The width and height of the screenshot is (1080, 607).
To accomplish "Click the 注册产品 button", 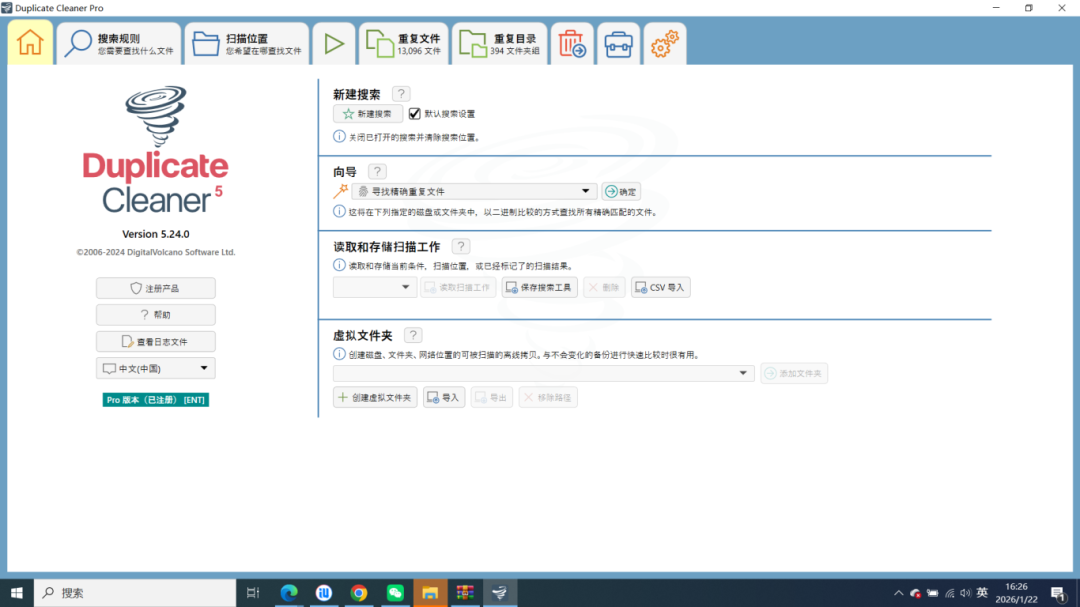I will pos(156,288).
